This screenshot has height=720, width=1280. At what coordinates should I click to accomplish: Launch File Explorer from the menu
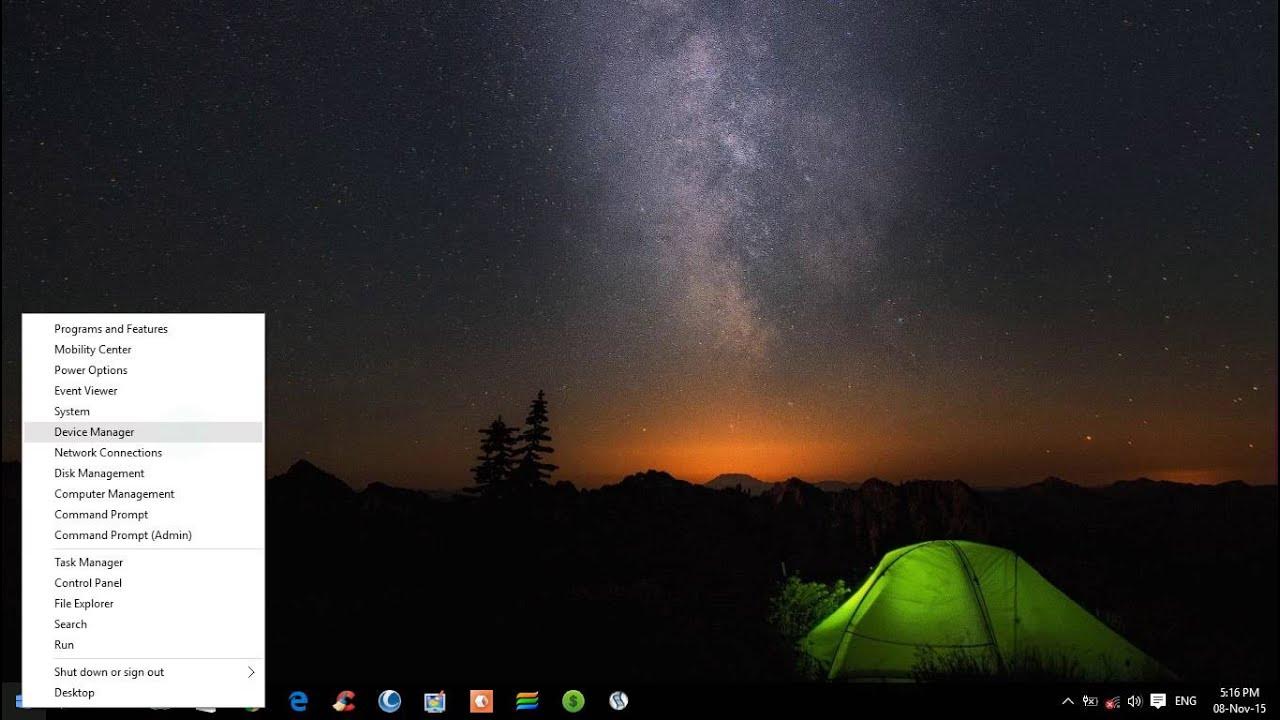click(x=143, y=604)
